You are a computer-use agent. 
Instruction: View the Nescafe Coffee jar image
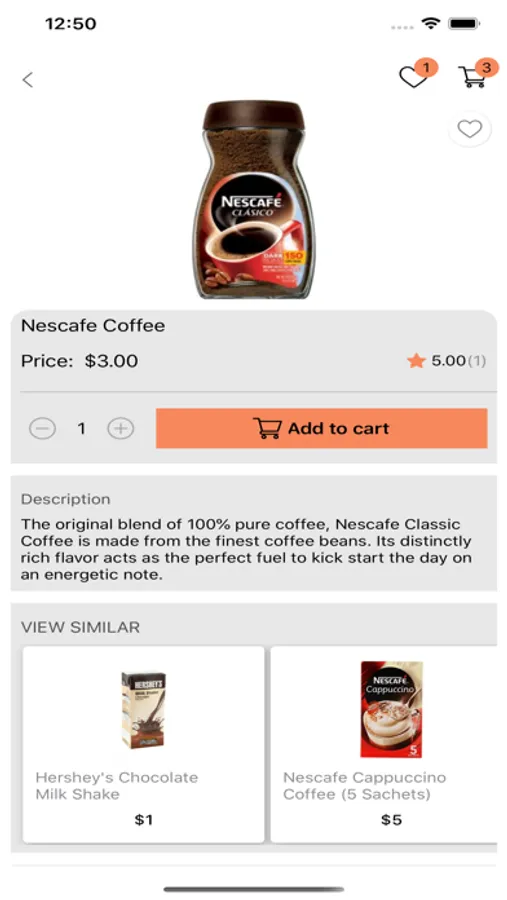[253, 200]
